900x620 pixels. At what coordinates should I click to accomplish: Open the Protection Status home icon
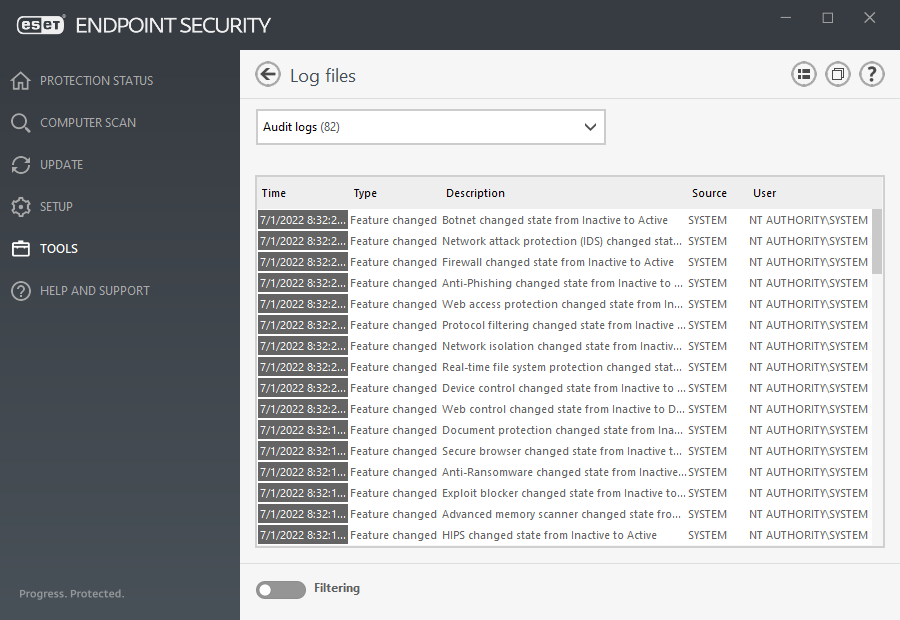pyautogui.click(x=19, y=80)
